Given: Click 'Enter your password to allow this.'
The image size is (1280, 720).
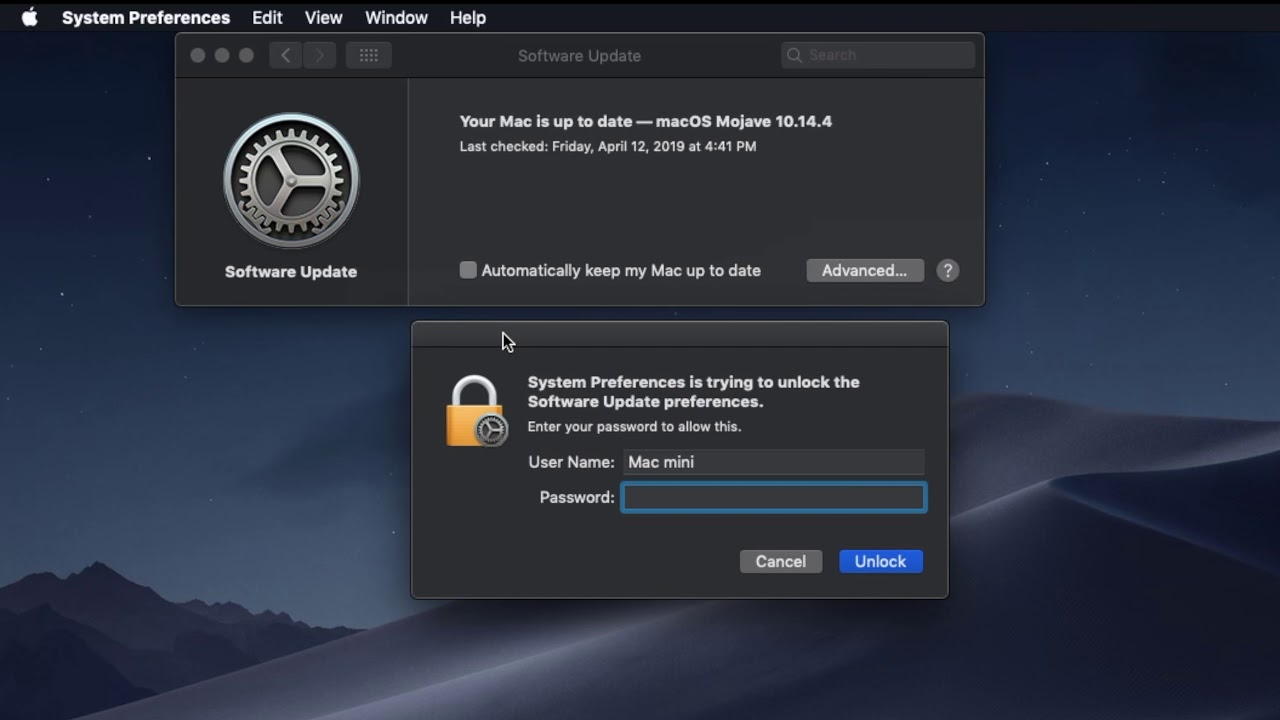Looking at the screenshot, I should click(x=634, y=426).
